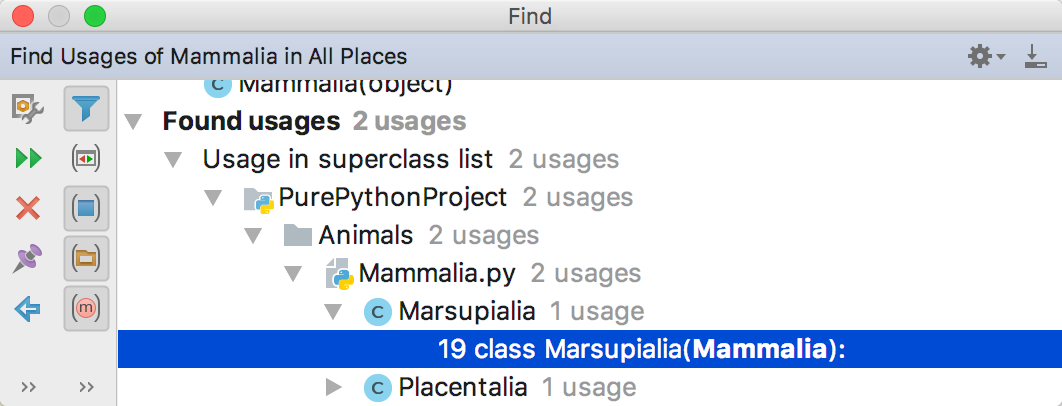Toggle the blue funnel filter button
The height and width of the screenshot is (406, 1062).
click(86, 109)
